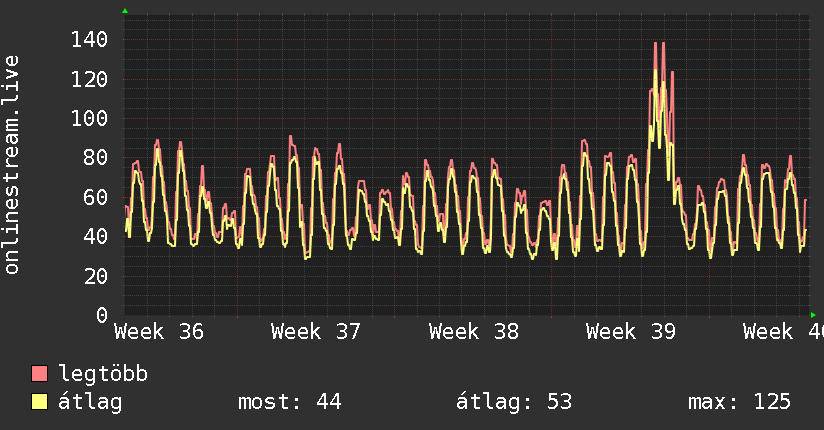
Task: Click the 'max: 125' statistic
Action: [x=739, y=402]
